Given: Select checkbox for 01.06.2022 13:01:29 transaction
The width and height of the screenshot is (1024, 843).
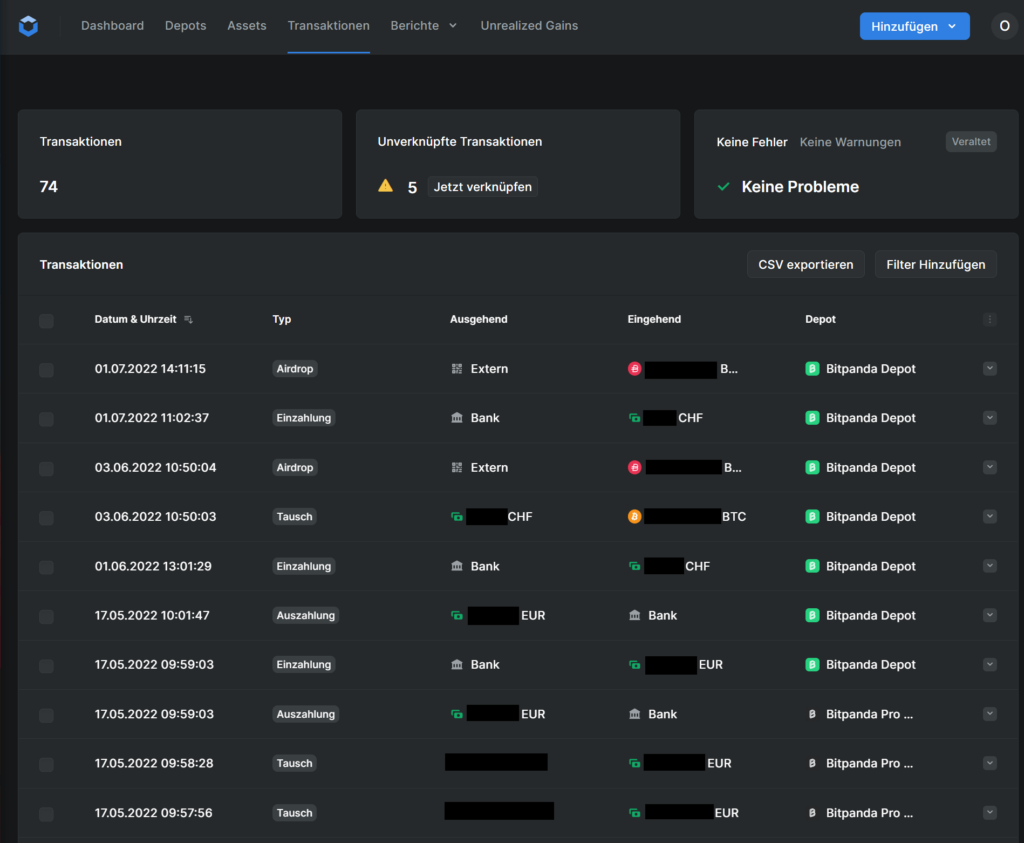Looking at the screenshot, I should click(x=46, y=567).
